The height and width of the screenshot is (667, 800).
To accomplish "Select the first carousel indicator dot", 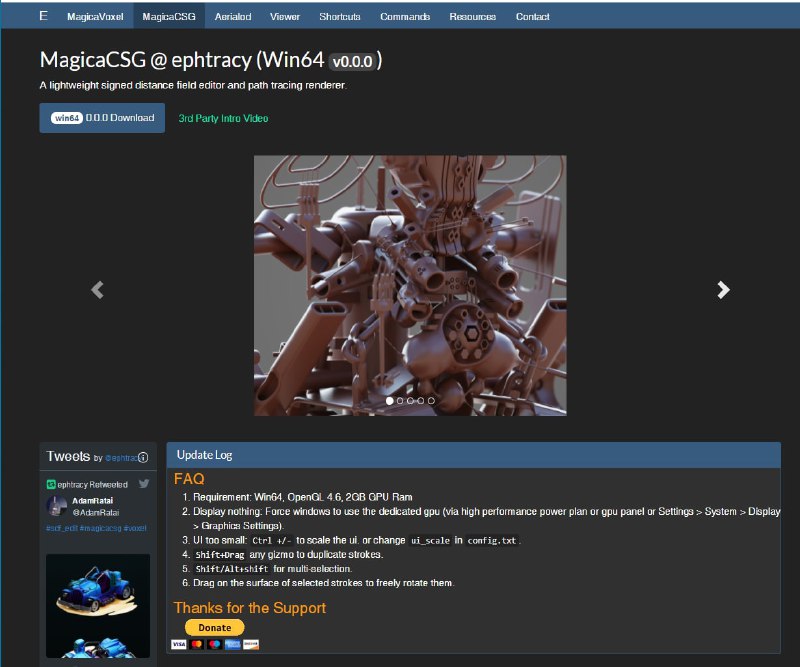I will (x=390, y=401).
